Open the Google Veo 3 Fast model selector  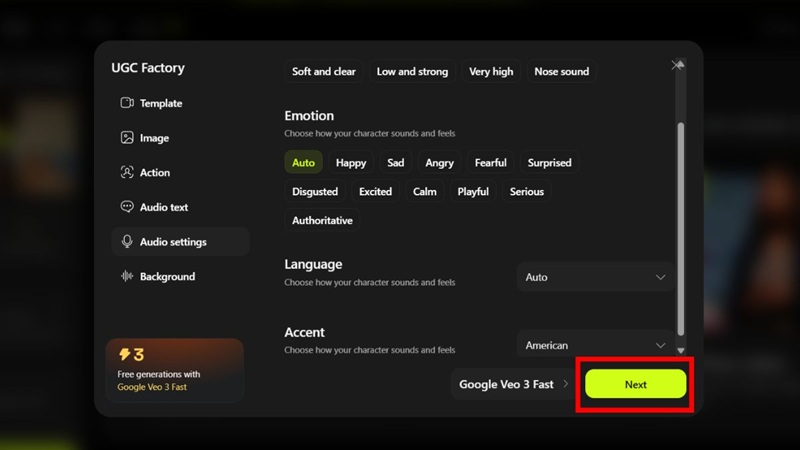pyautogui.click(x=514, y=384)
